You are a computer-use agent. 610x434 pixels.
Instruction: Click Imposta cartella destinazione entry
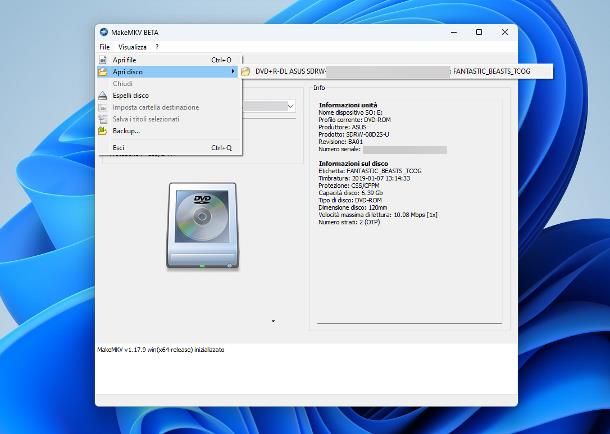pyautogui.click(x=169, y=107)
